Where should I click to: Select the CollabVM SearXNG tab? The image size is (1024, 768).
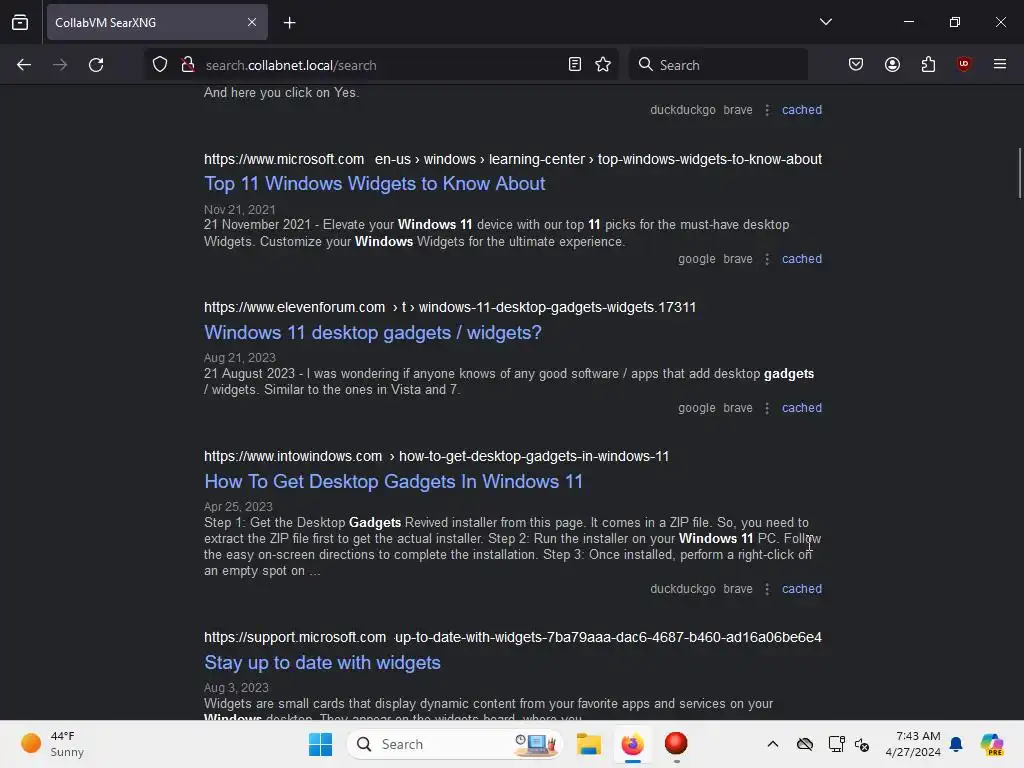coord(157,22)
